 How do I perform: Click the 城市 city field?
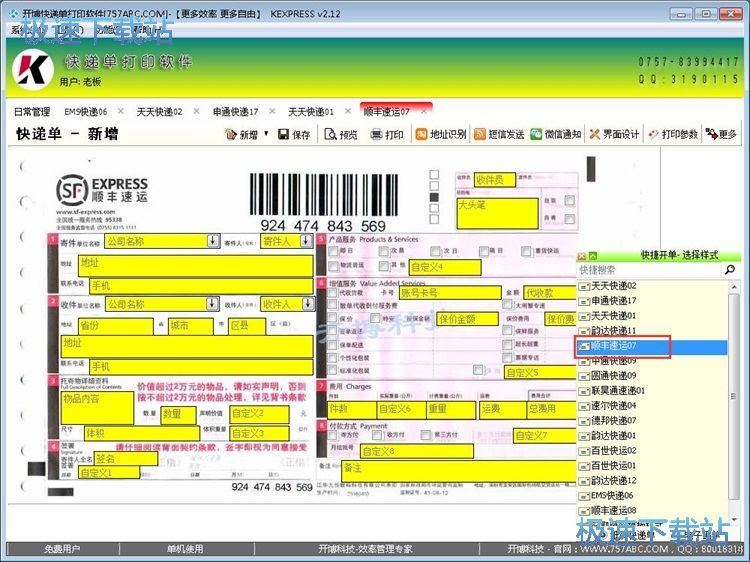[x=191, y=326]
